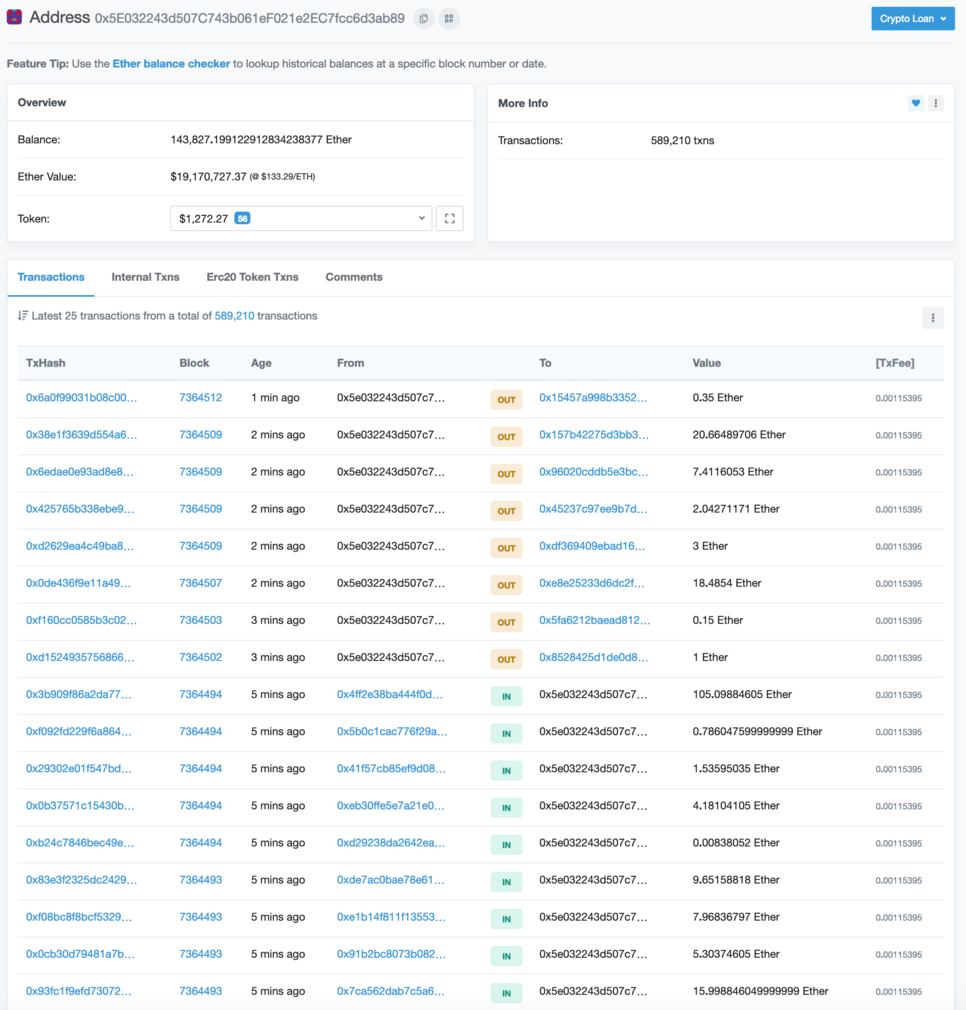Click the sort icon beside Latest 25 transactions
Image resolution: width=966 pixels, height=1010 pixels.
tap(23, 316)
